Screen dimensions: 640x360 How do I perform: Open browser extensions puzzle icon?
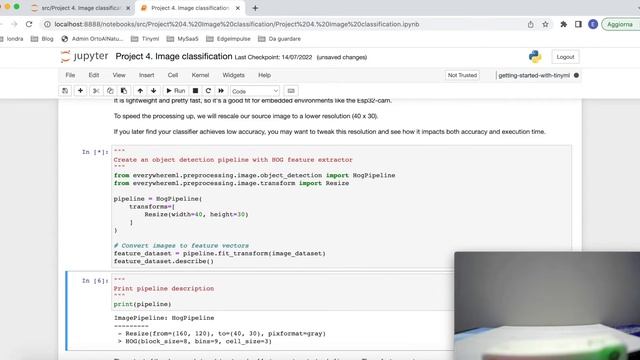coord(564,24)
